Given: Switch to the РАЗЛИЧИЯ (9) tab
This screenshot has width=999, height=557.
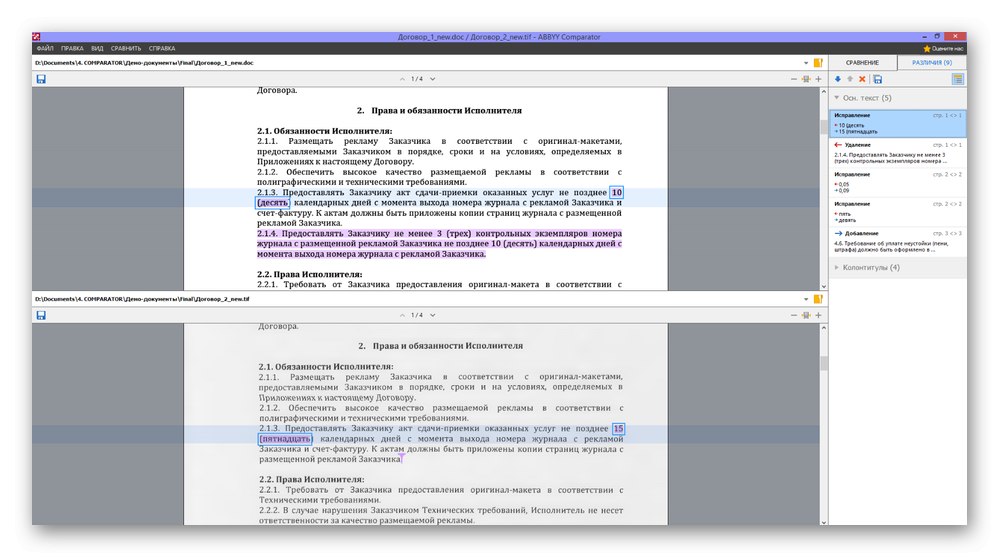Looking at the screenshot, I should (931, 62).
